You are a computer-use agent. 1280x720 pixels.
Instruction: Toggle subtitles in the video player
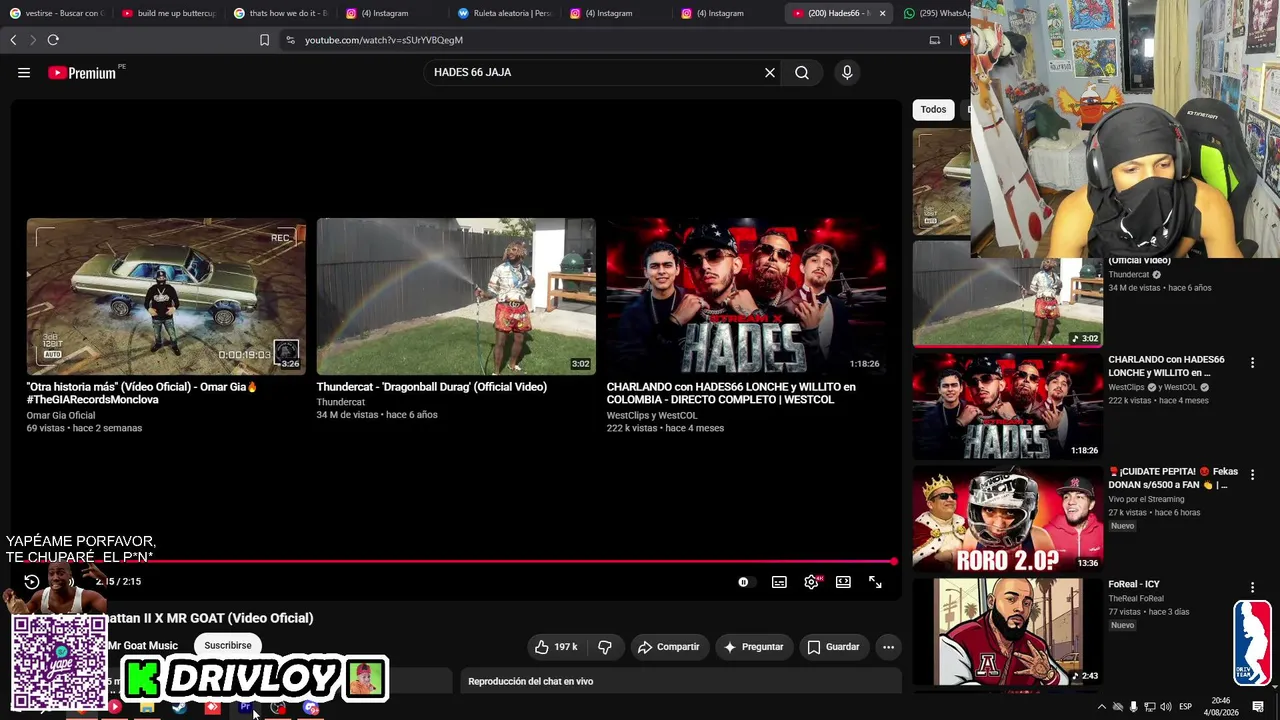click(779, 582)
